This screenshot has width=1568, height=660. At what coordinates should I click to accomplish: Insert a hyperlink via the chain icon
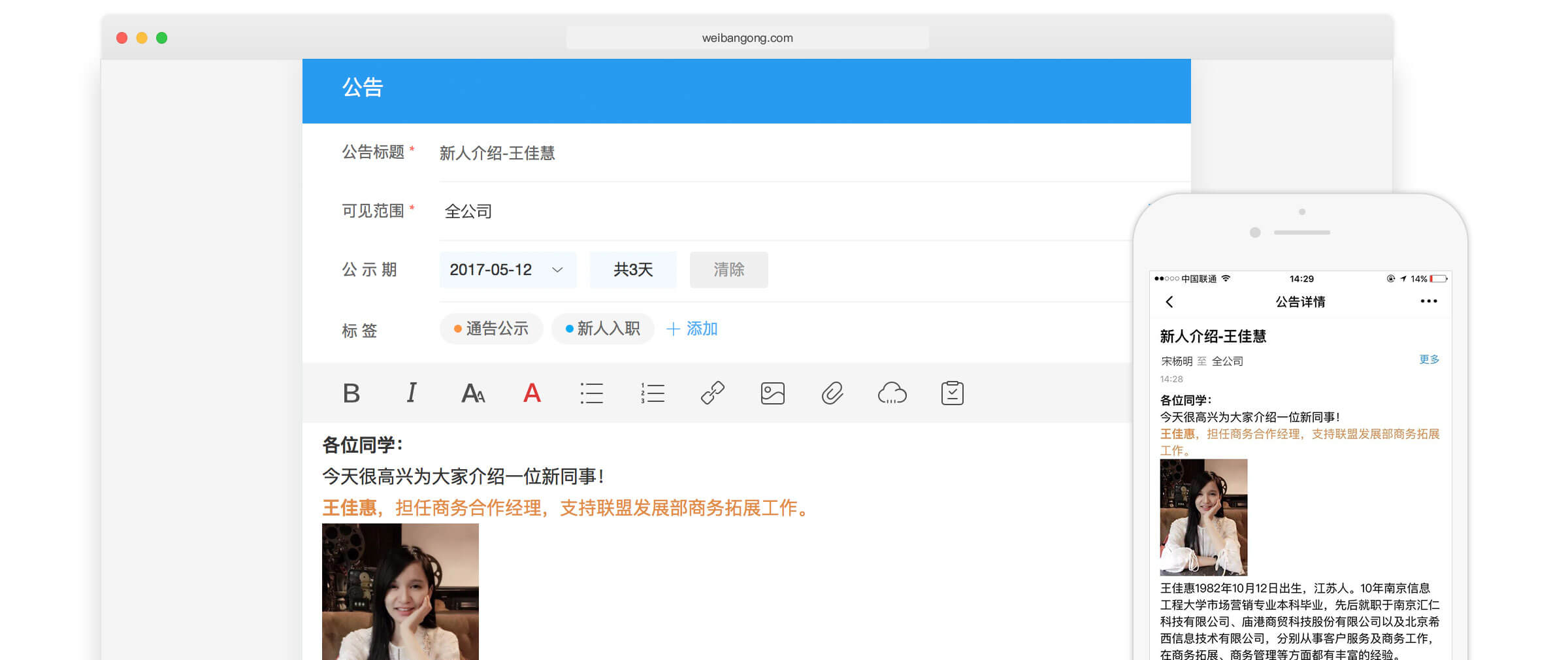(713, 393)
